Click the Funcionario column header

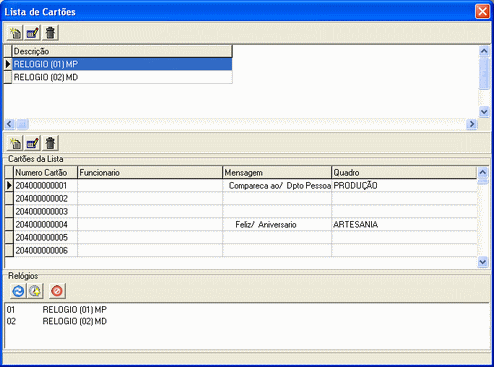point(150,172)
